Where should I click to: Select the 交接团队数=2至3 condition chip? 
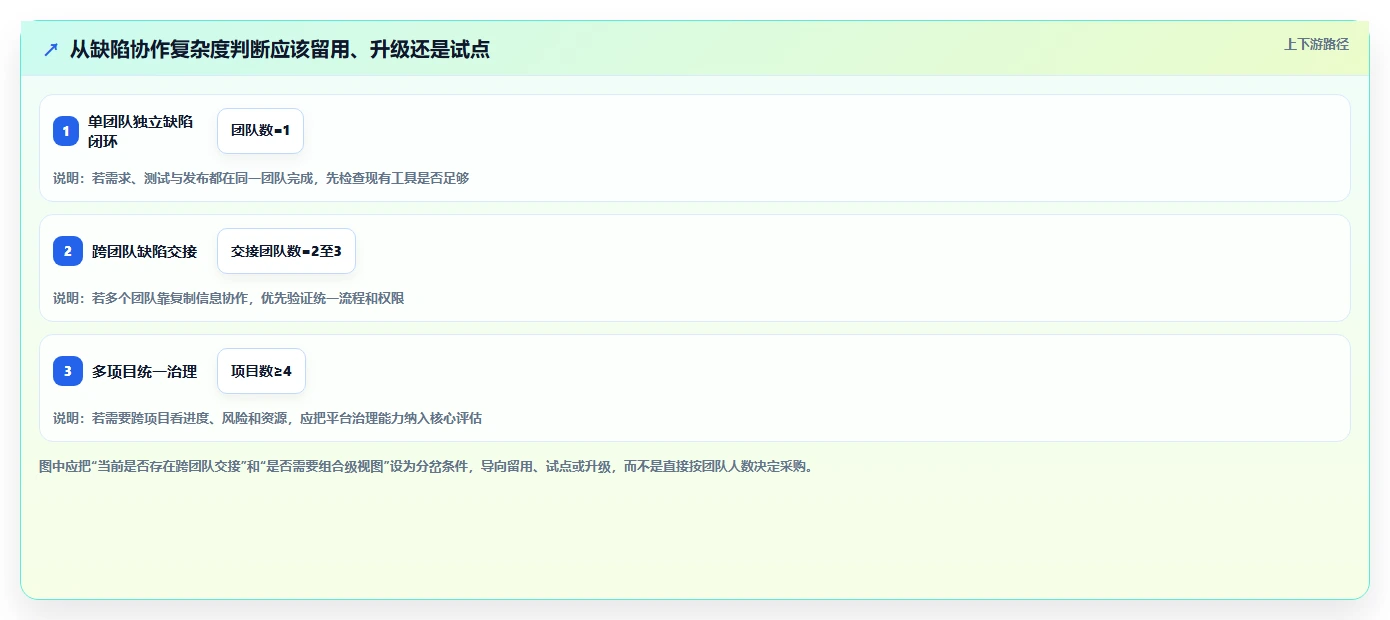pos(286,251)
